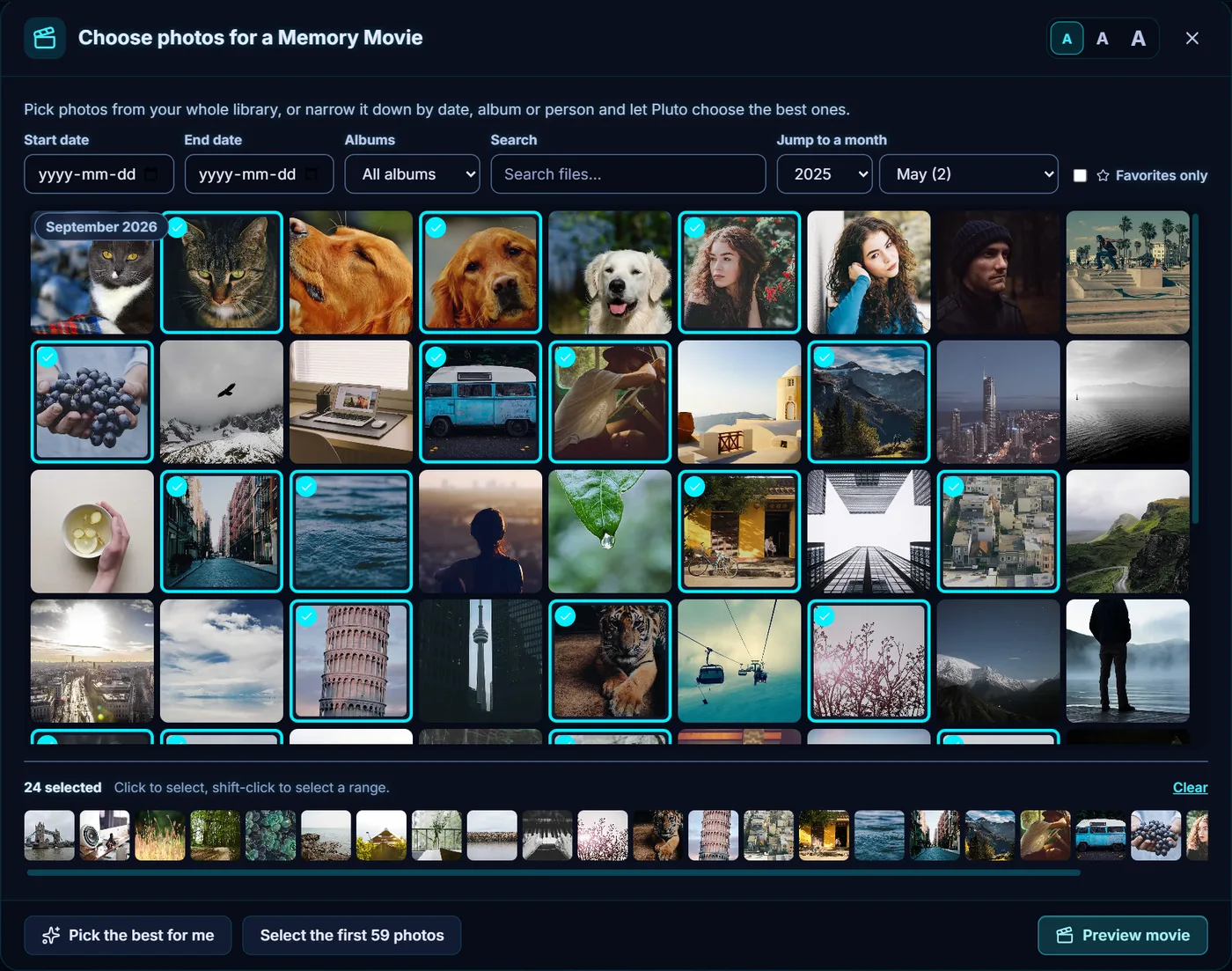Viewport: 1232px width, 971px height.
Task: Click the clapperboard icon on Preview movie
Action: pos(1065,935)
